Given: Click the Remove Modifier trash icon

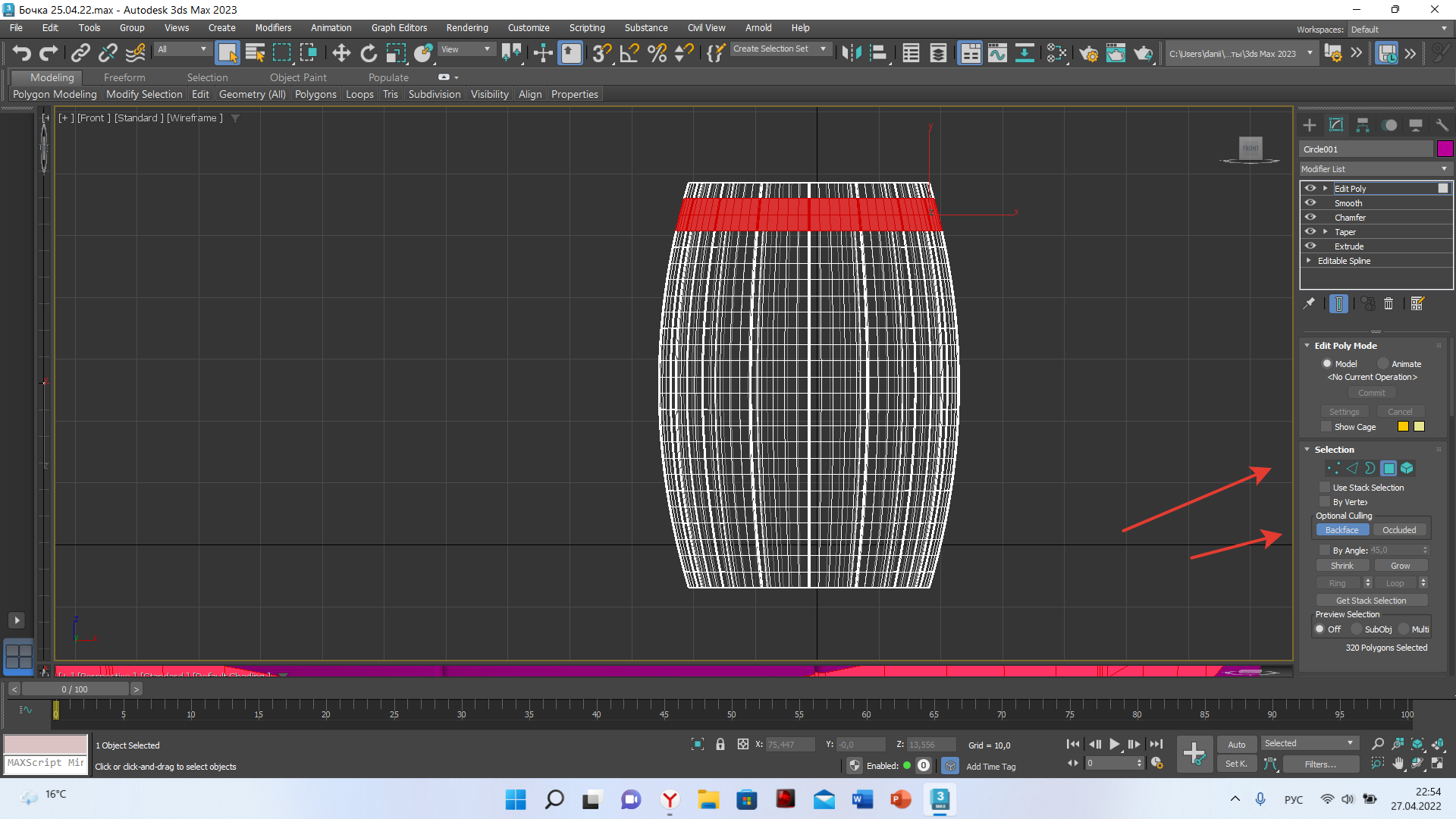Looking at the screenshot, I should [1389, 303].
